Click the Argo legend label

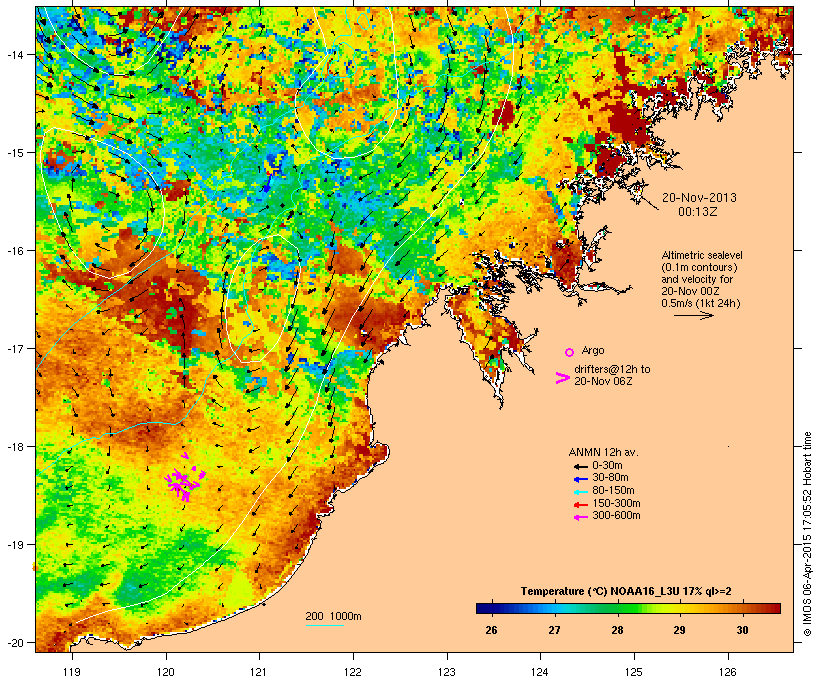593,350
